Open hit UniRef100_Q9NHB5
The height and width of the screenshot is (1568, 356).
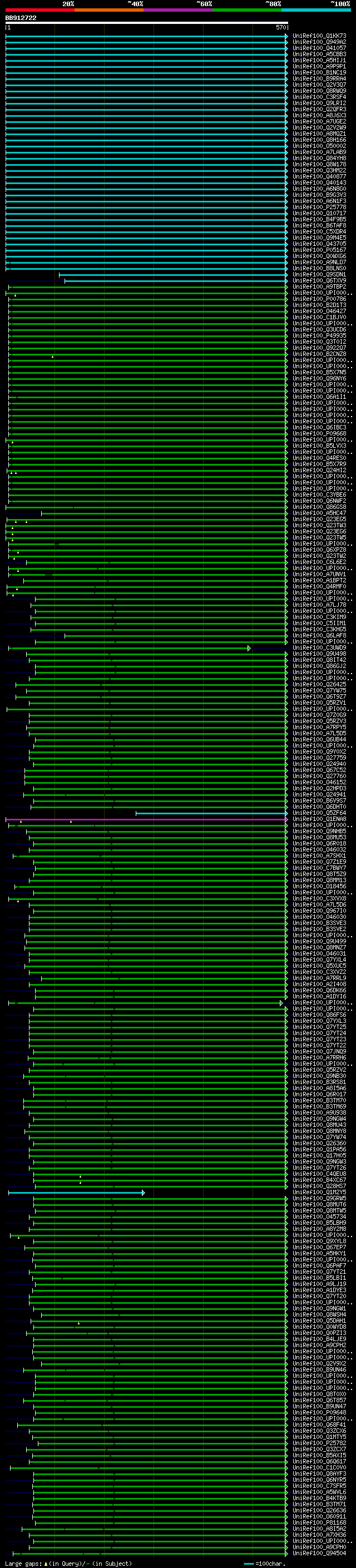tap(319, 832)
